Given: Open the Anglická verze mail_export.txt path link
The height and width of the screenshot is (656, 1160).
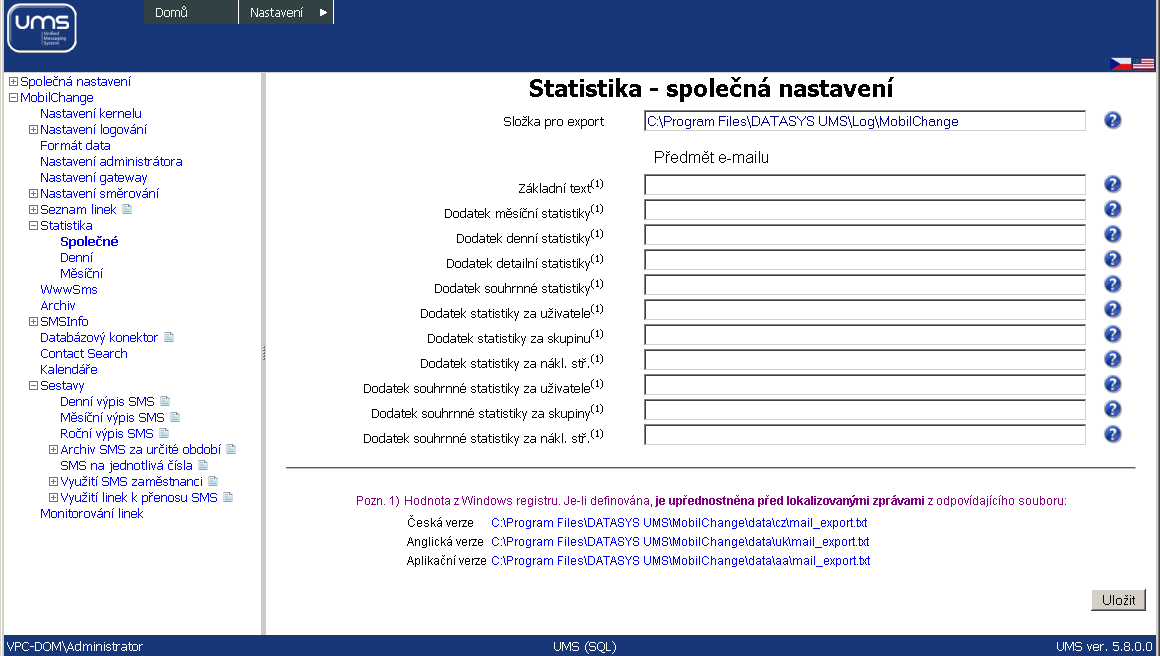Looking at the screenshot, I should [680, 542].
